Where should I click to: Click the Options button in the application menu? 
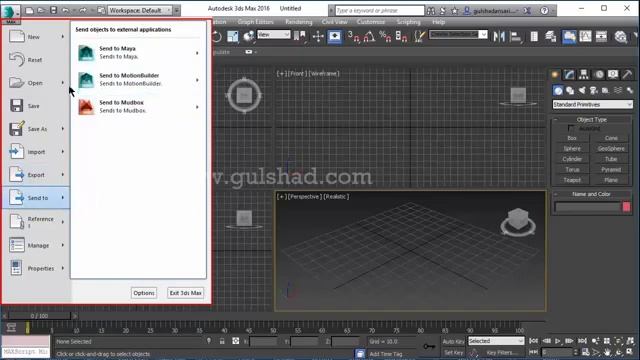(x=144, y=293)
